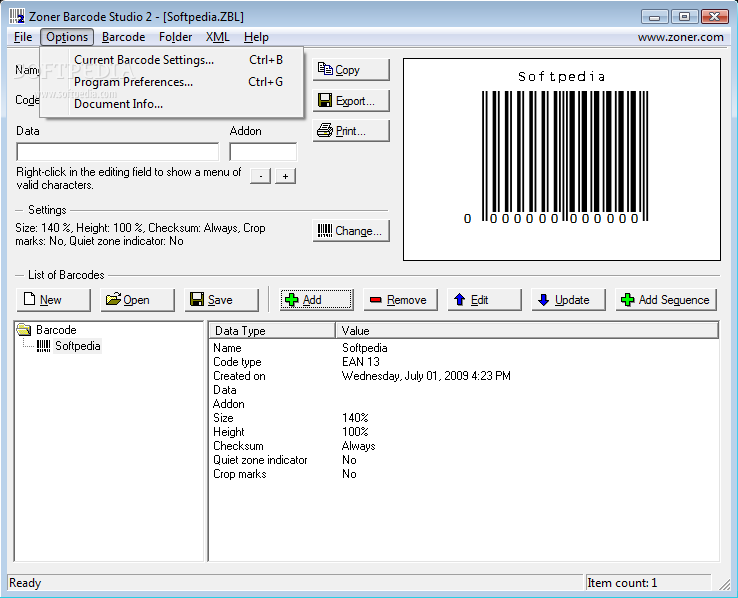Click the Edit button label
The image size is (738, 598).
pos(479,300)
